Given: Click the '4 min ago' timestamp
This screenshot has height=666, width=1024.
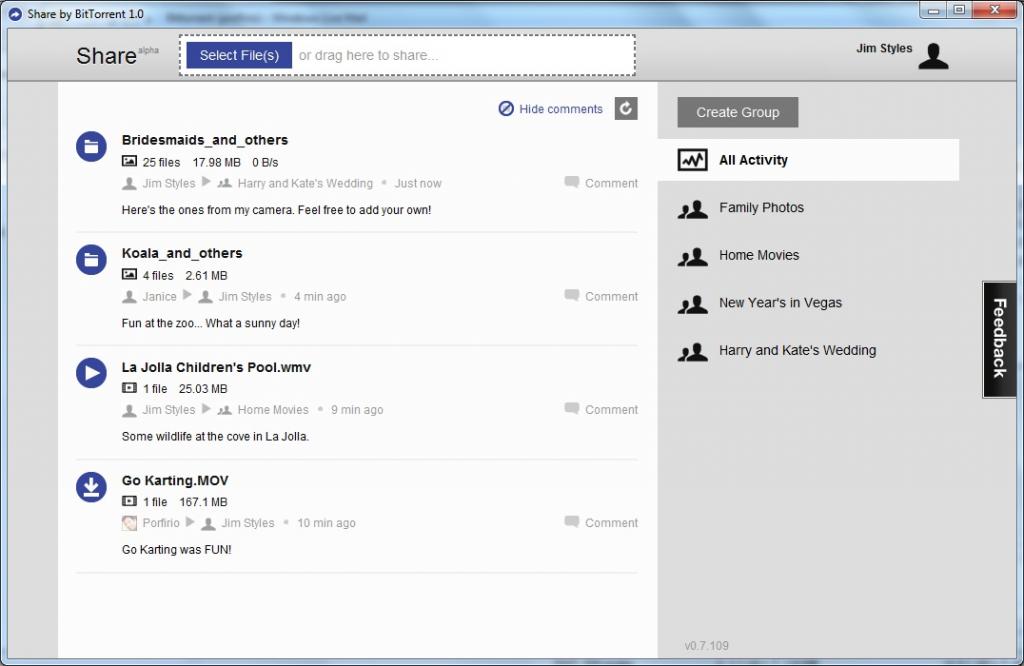Looking at the screenshot, I should click(320, 296).
